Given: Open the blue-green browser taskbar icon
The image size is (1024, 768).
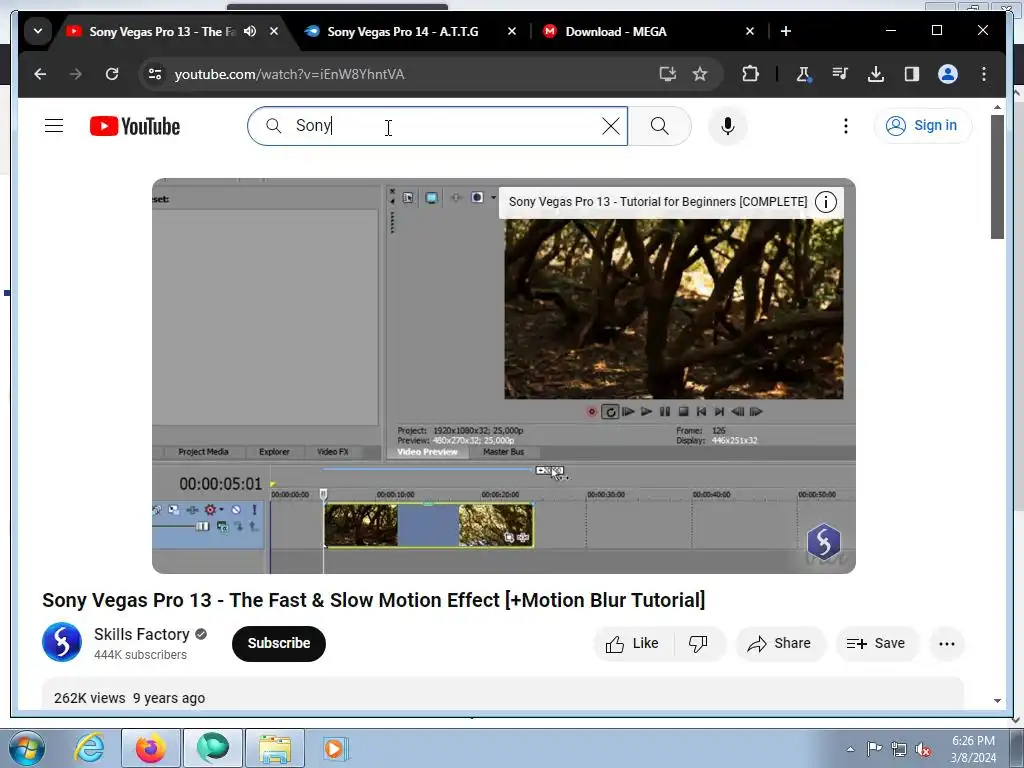Looking at the screenshot, I should [x=213, y=748].
